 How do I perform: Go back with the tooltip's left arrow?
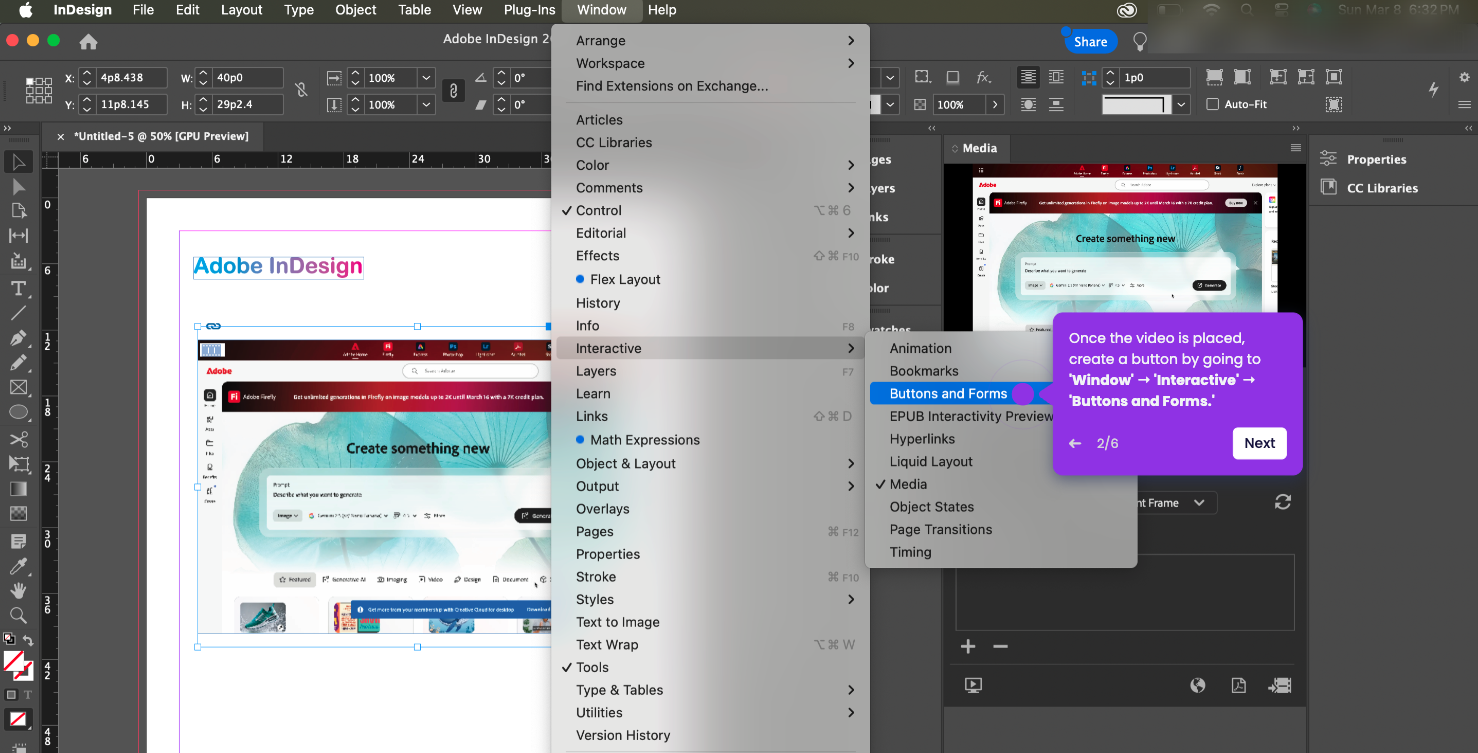point(1075,443)
